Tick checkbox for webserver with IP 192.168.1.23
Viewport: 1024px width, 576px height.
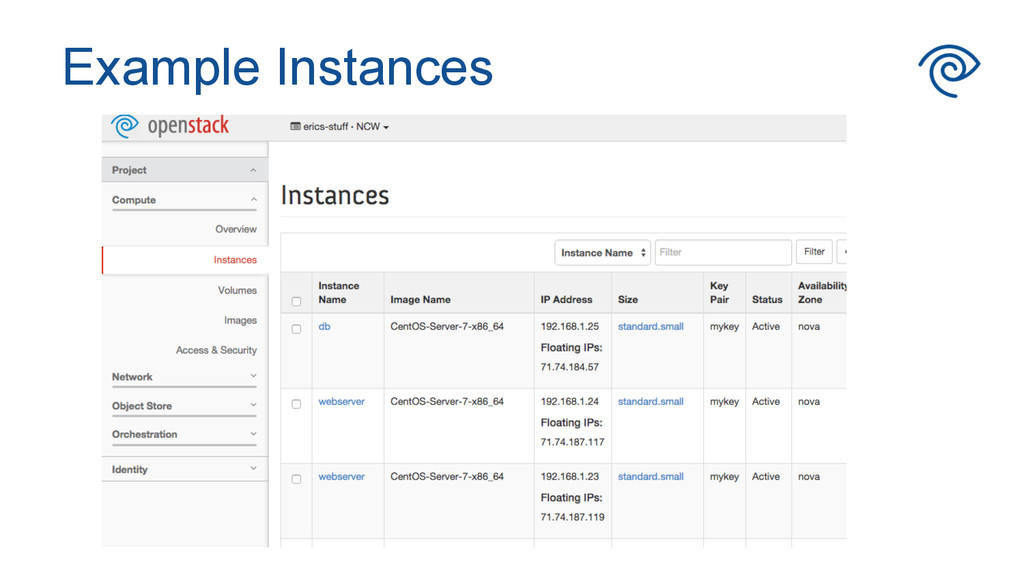296,479
